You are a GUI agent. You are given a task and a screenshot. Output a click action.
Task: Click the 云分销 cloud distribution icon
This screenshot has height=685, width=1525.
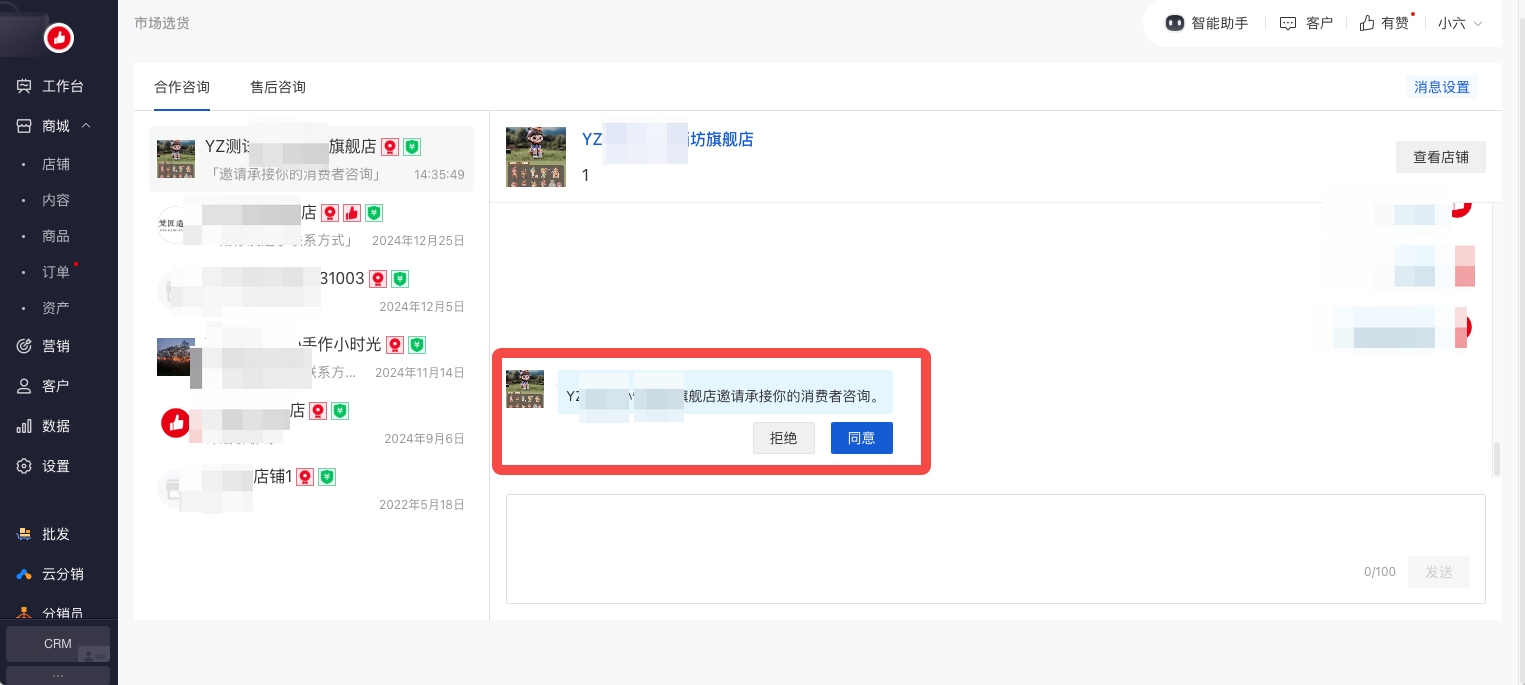(25, 574)
